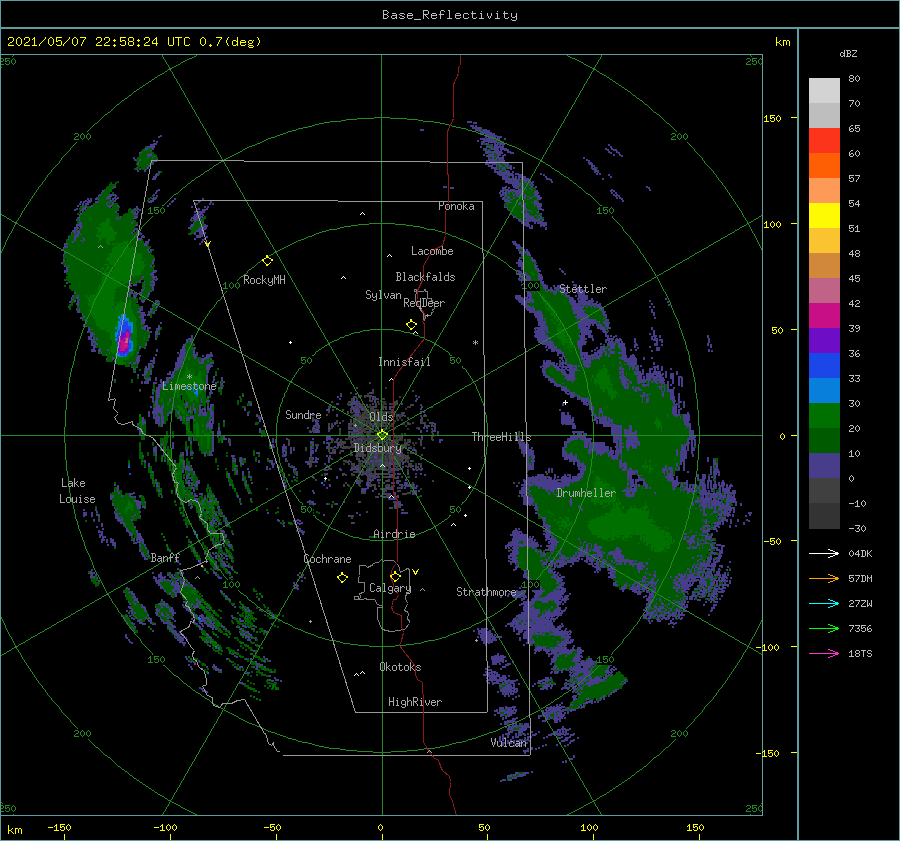This screenshot has height=841, width=900.
Task: Click the dBZ legend heading
Action: (848, 53)
